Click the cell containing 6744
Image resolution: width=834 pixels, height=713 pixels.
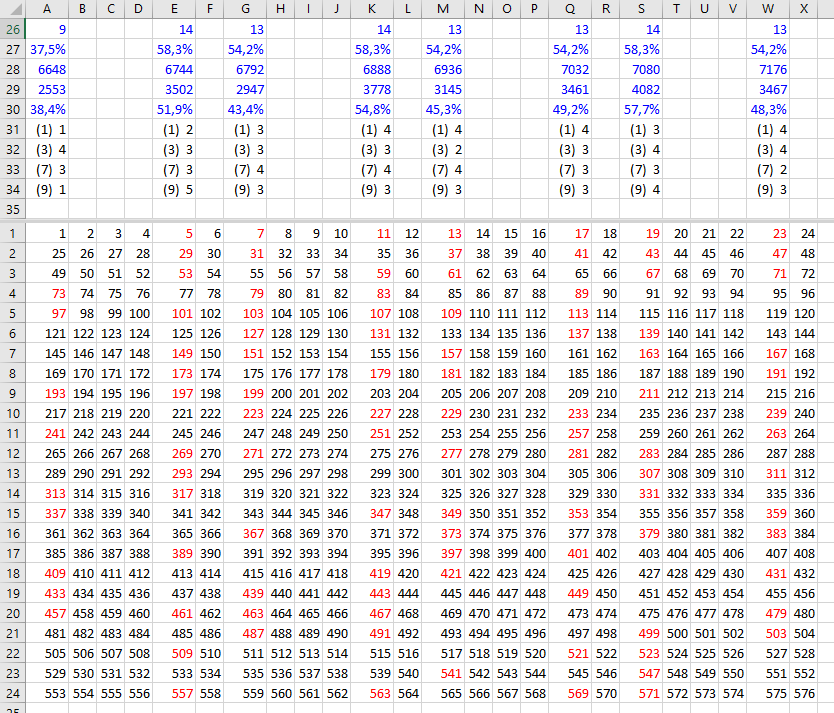point(174,70)
